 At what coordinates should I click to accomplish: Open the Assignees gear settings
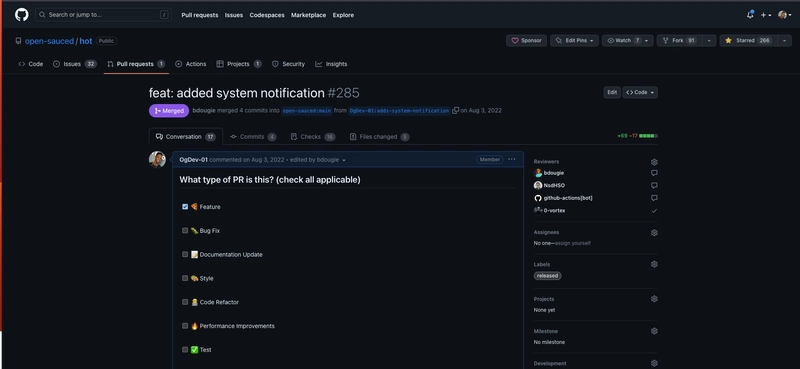point(654,233)
